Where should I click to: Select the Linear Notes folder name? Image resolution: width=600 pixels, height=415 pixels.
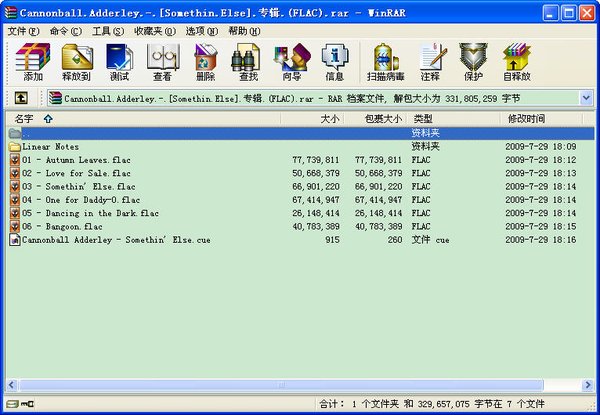[x=51, y=146]
